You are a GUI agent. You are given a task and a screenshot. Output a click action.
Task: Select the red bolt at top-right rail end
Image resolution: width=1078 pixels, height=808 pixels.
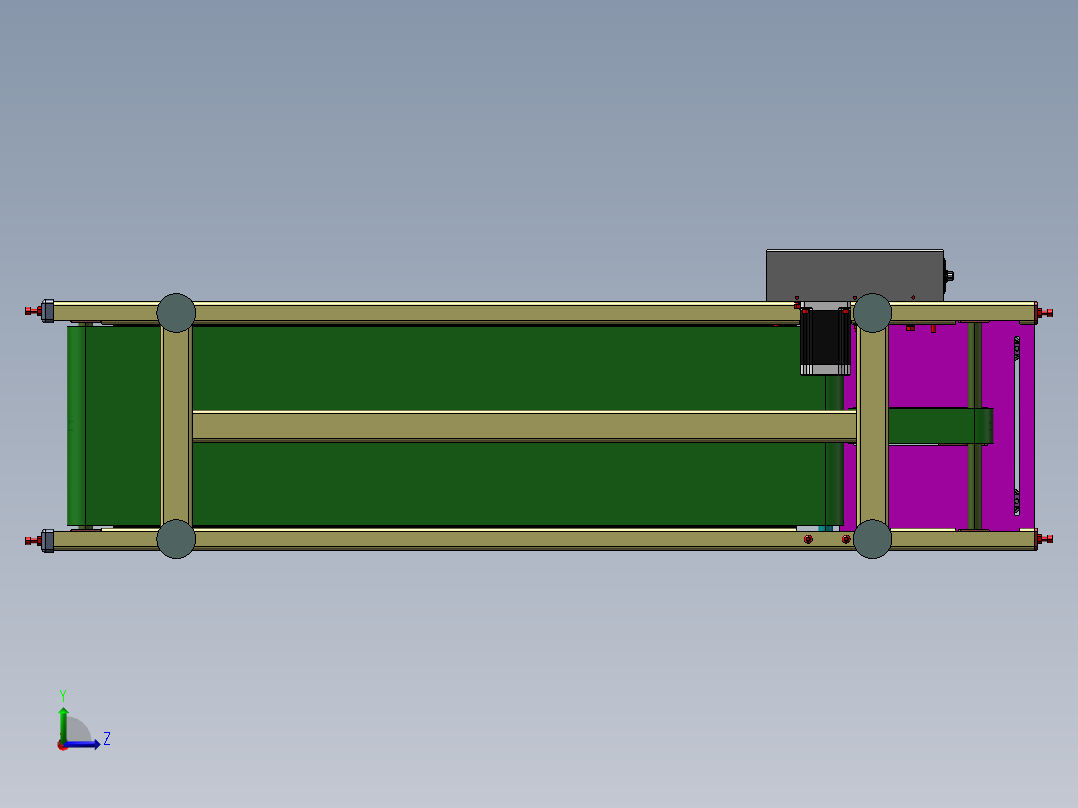tap(1045, 313)
